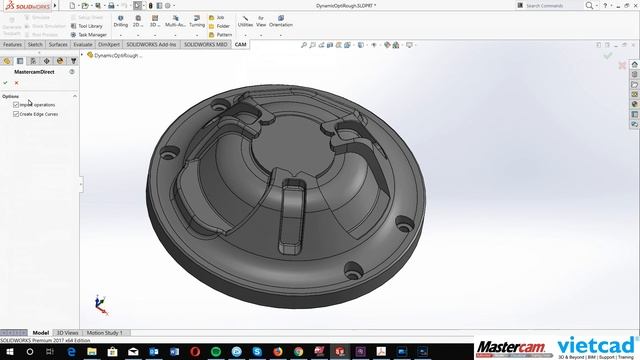The width and height of the screenshot is (640, 360).
Task: Expand the Multi-Axis dropdown arrow
Action: coord(176,35)
